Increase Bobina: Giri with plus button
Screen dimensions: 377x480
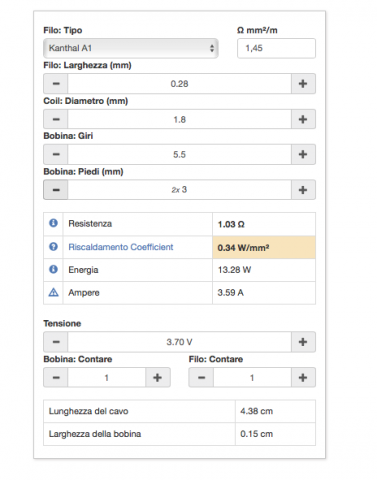303,154
